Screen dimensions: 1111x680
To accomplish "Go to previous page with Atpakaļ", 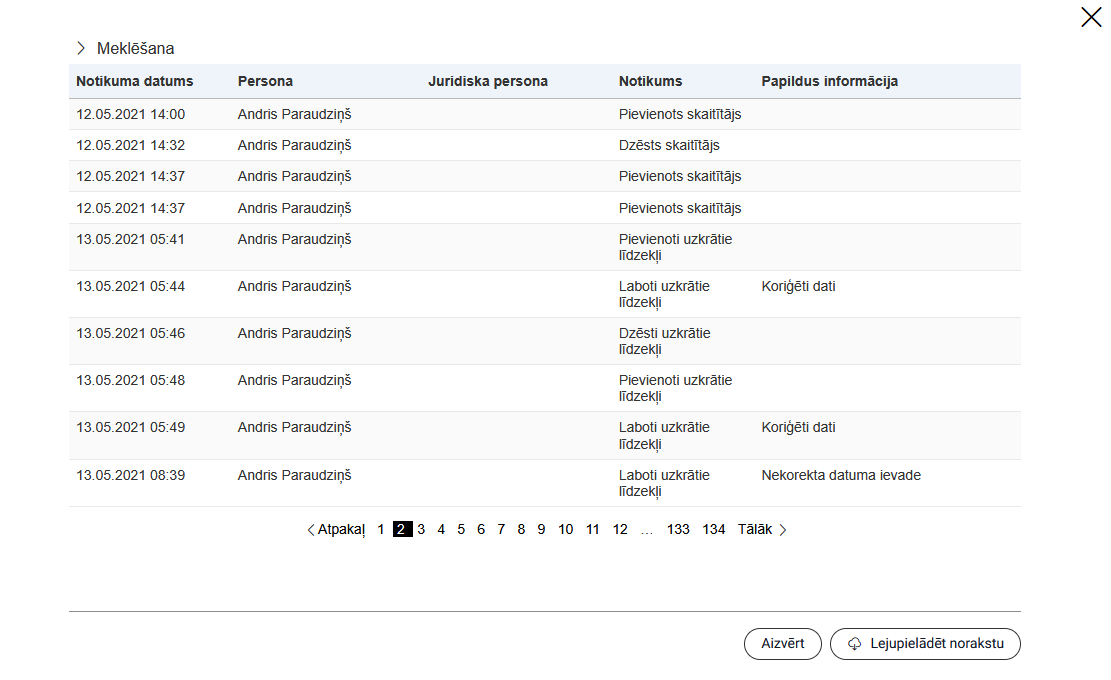I will click(336, 530).
